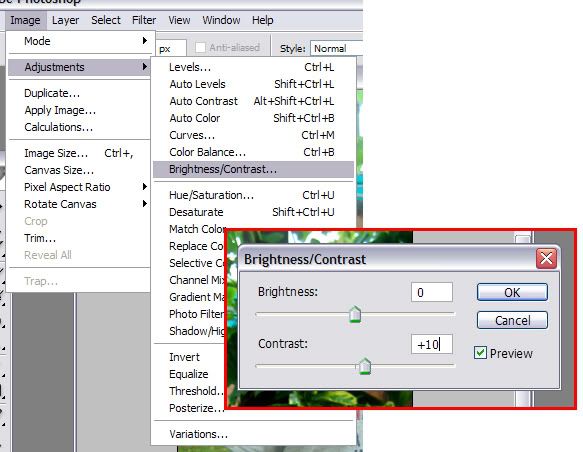The image size is (583, 452).
Task: Open the Style dropdown showing Normal
Action: (x=336, y=48)
